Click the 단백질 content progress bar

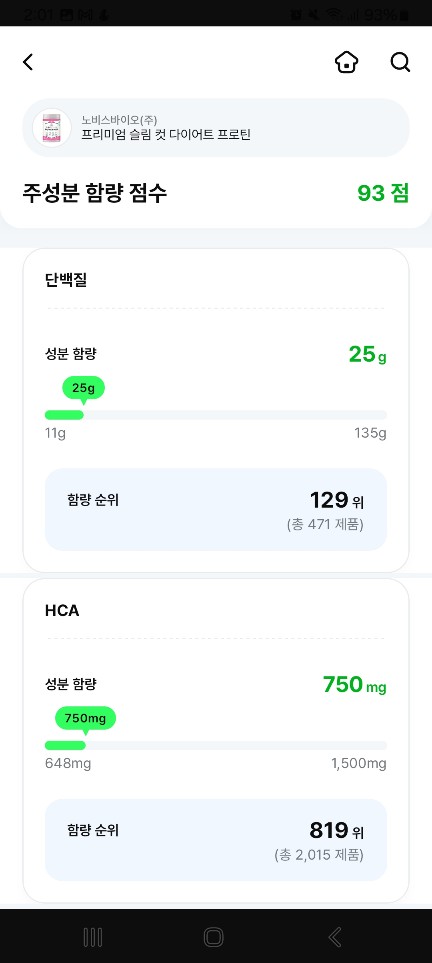pyautogui.click(x=216, y=415)
